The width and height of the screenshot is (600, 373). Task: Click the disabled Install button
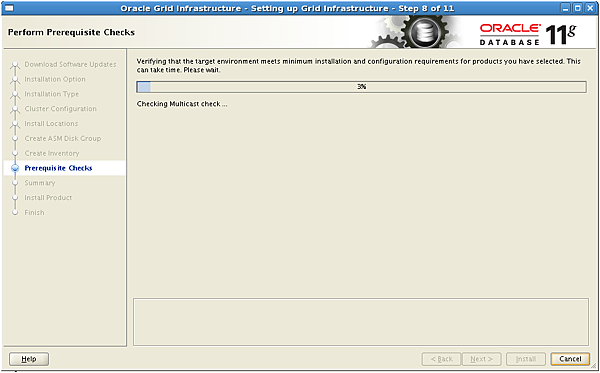point(526,359)
